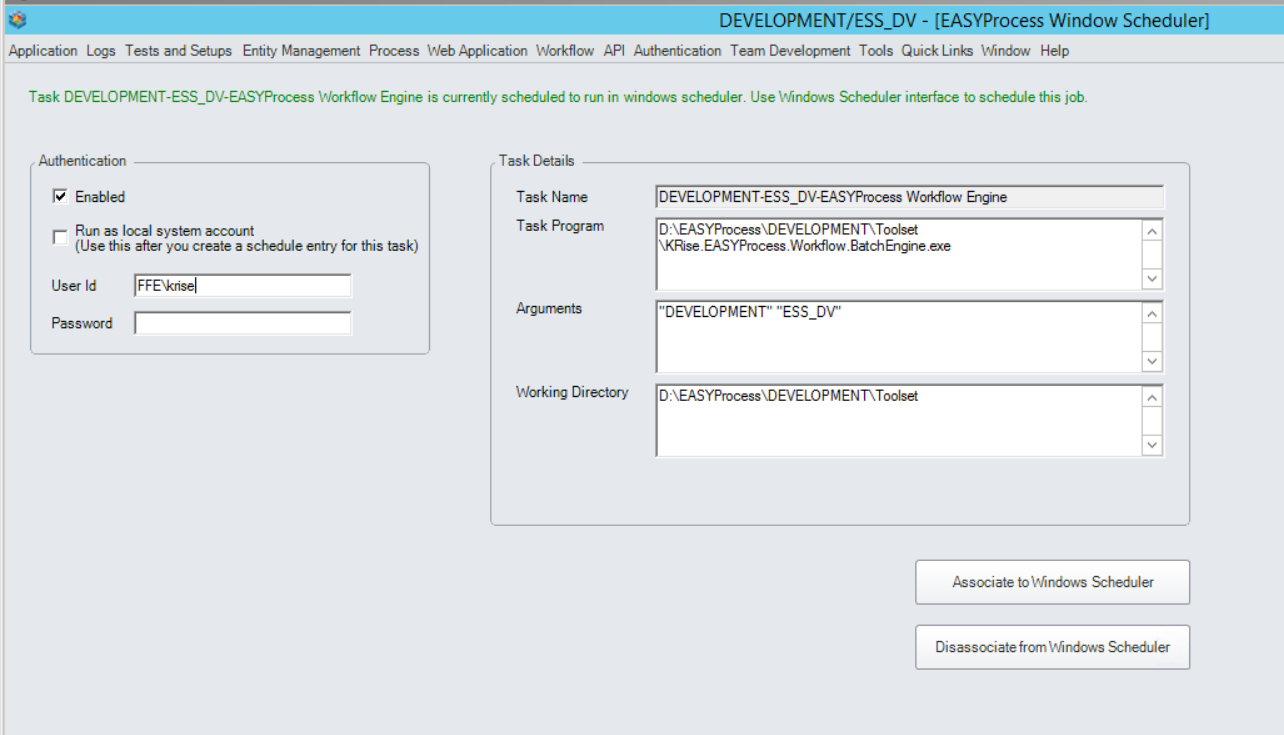1284x735 pixels.
Task: Uncheck the Enabled checkbox
Action: click(60, 197)
